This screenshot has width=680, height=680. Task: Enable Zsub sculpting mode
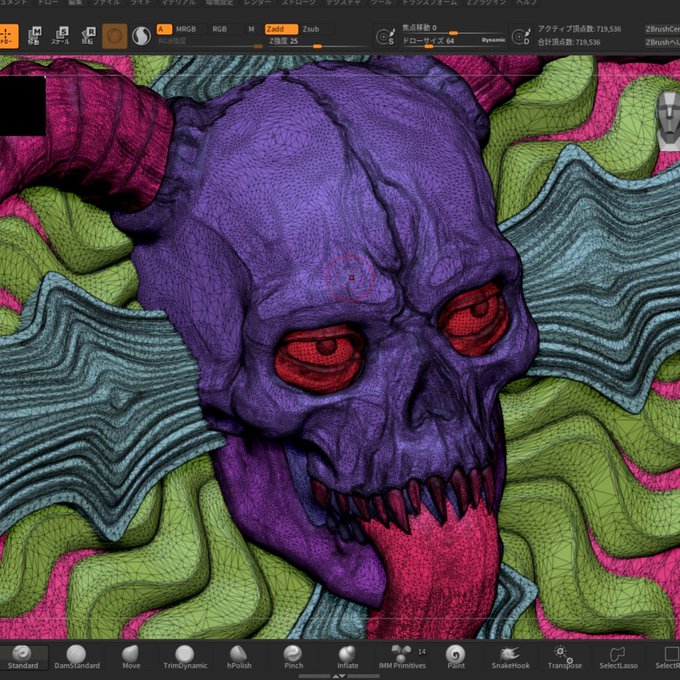tap(317, 29)
